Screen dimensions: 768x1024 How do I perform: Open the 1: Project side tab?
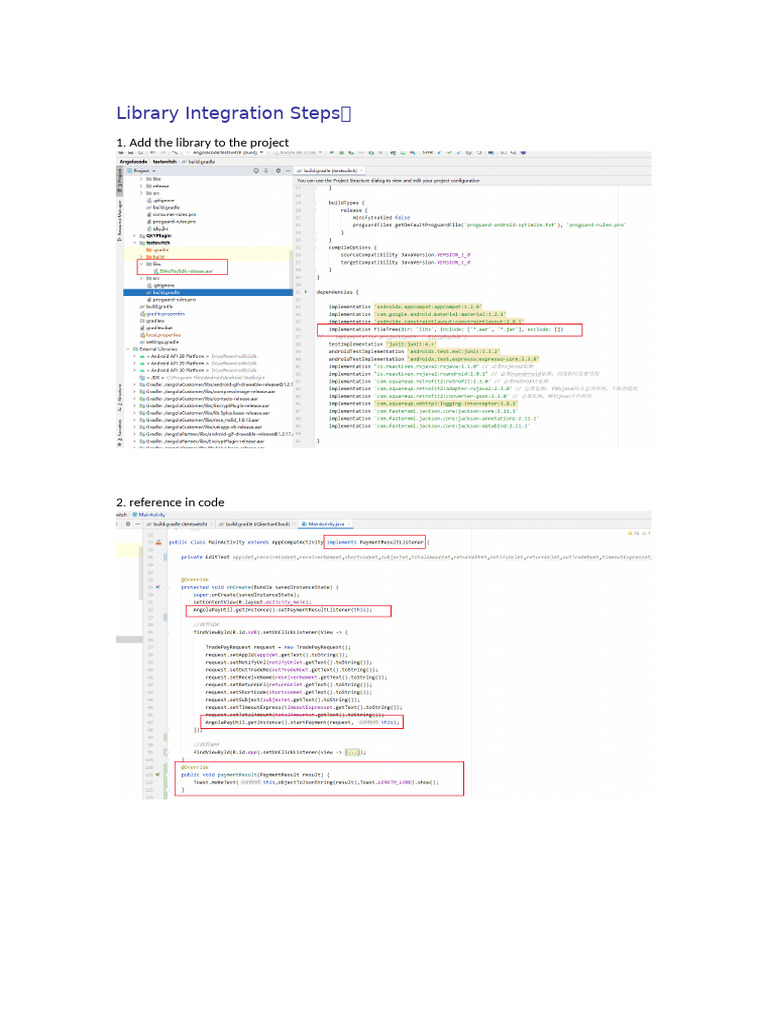coord(120,179)
